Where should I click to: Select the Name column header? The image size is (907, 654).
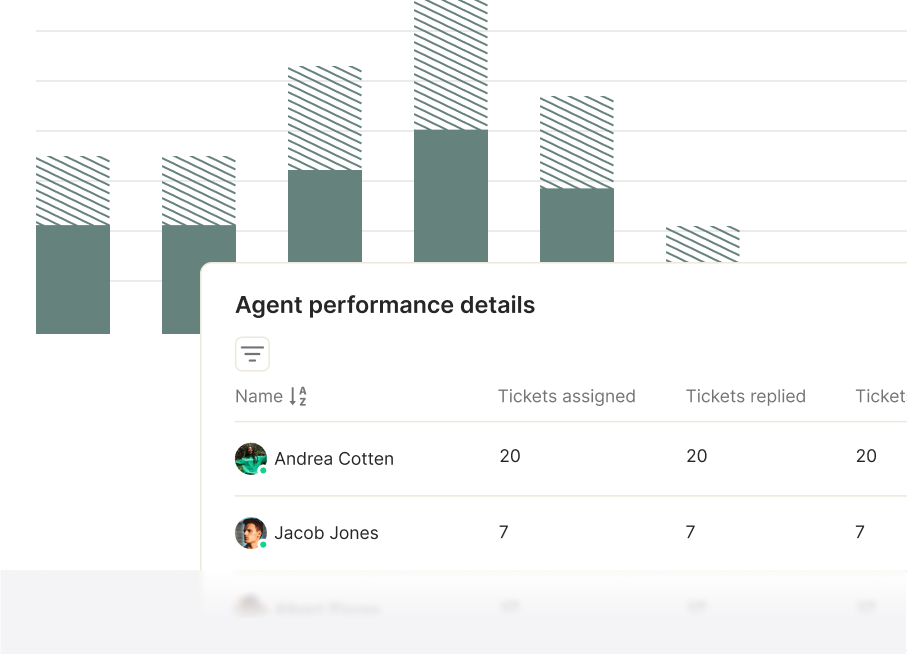259,396
